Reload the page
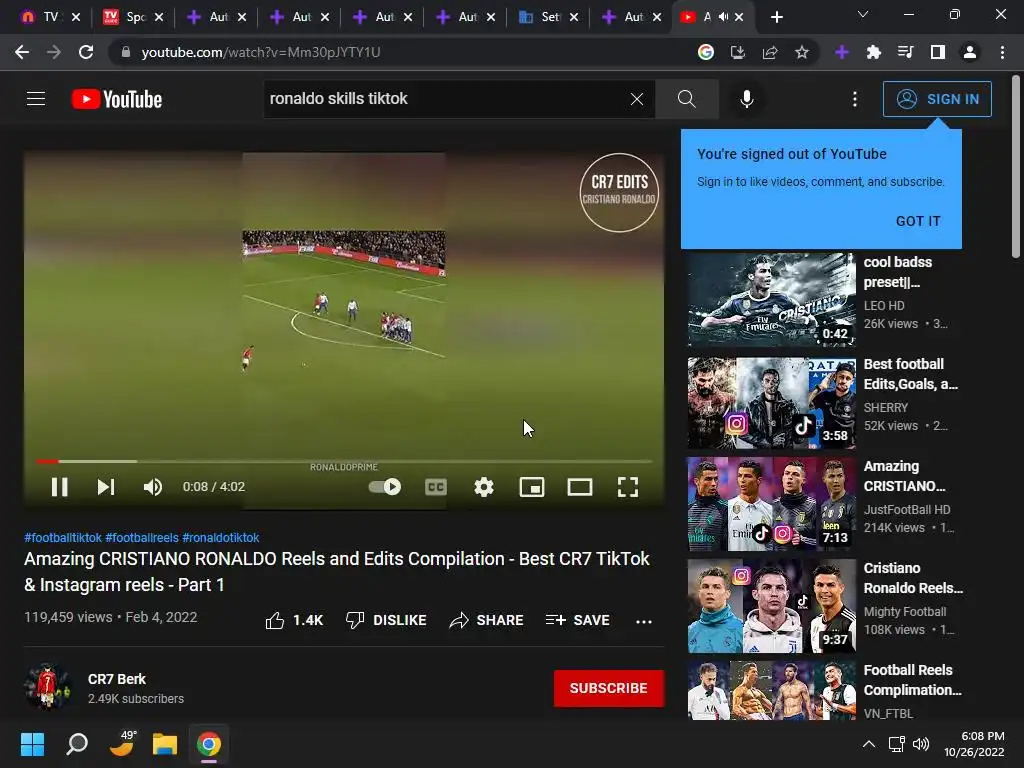Viewport: 1024px width, 768px height. [x=86, y=52]
